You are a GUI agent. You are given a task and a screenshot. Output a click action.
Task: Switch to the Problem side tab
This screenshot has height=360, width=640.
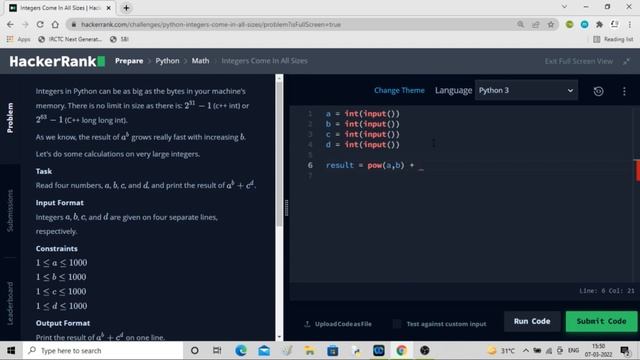coord(10,118)
